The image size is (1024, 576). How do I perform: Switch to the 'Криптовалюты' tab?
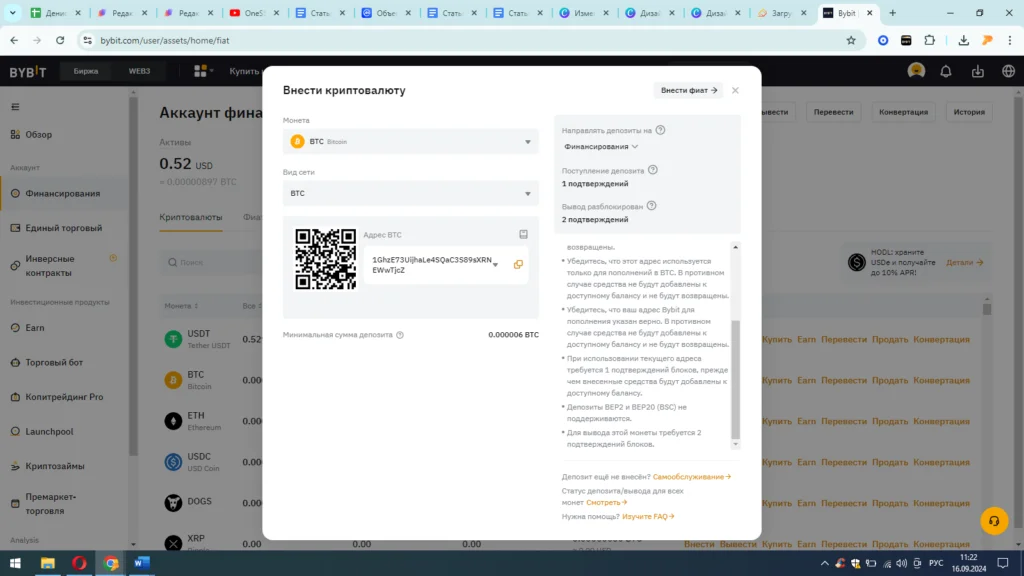pos(191,217)
